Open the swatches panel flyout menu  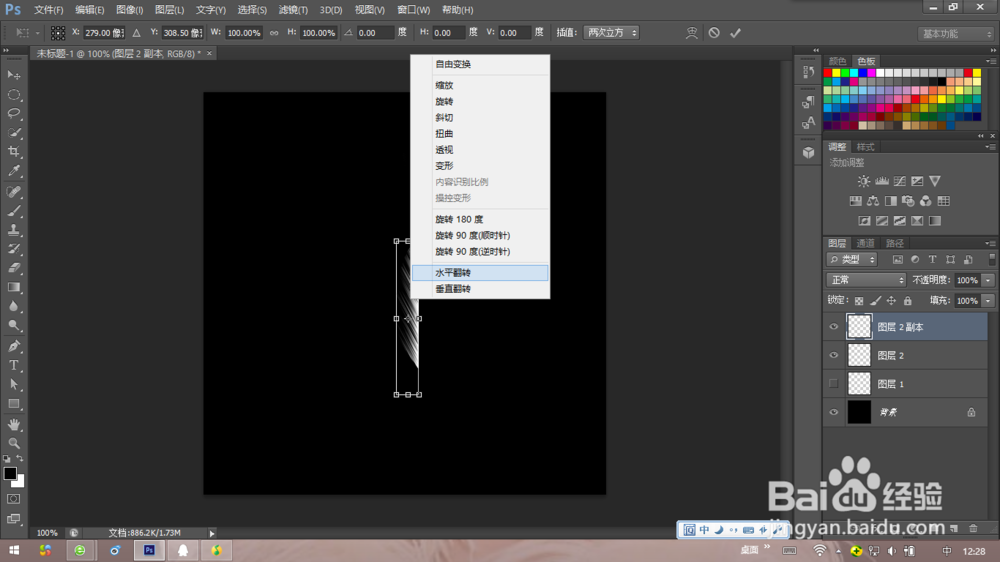990,61
